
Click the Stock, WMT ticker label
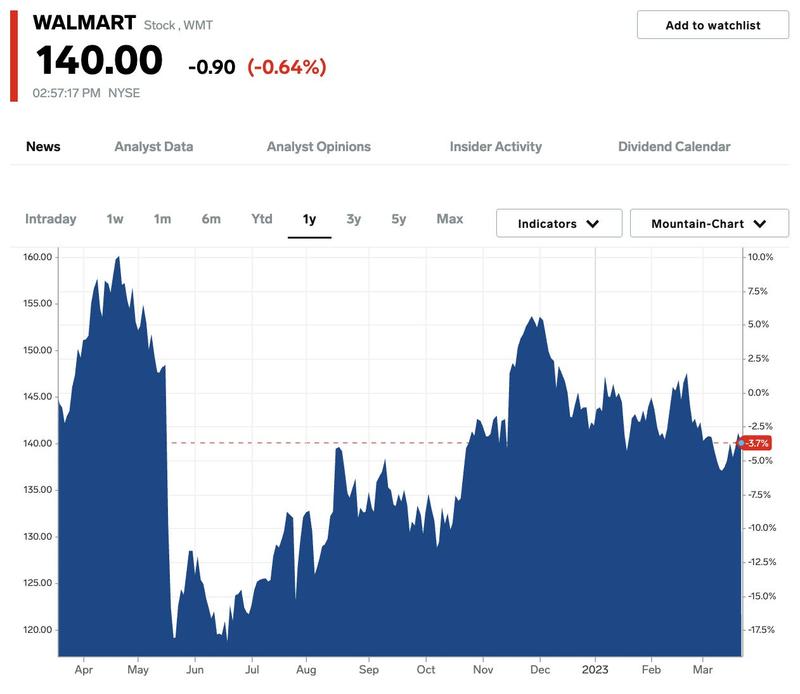coord(178,25)
